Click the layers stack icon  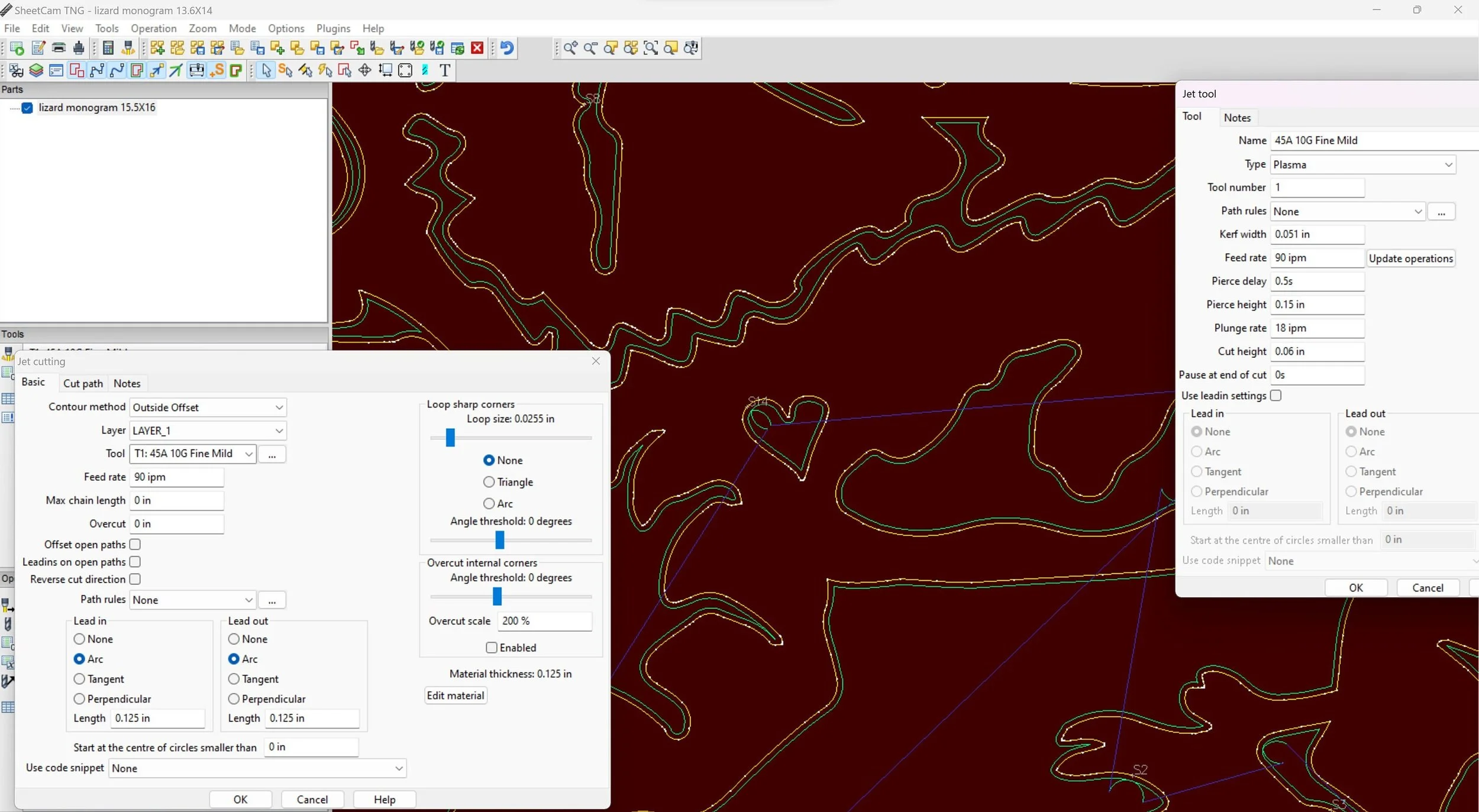click(x=36, y=70)
